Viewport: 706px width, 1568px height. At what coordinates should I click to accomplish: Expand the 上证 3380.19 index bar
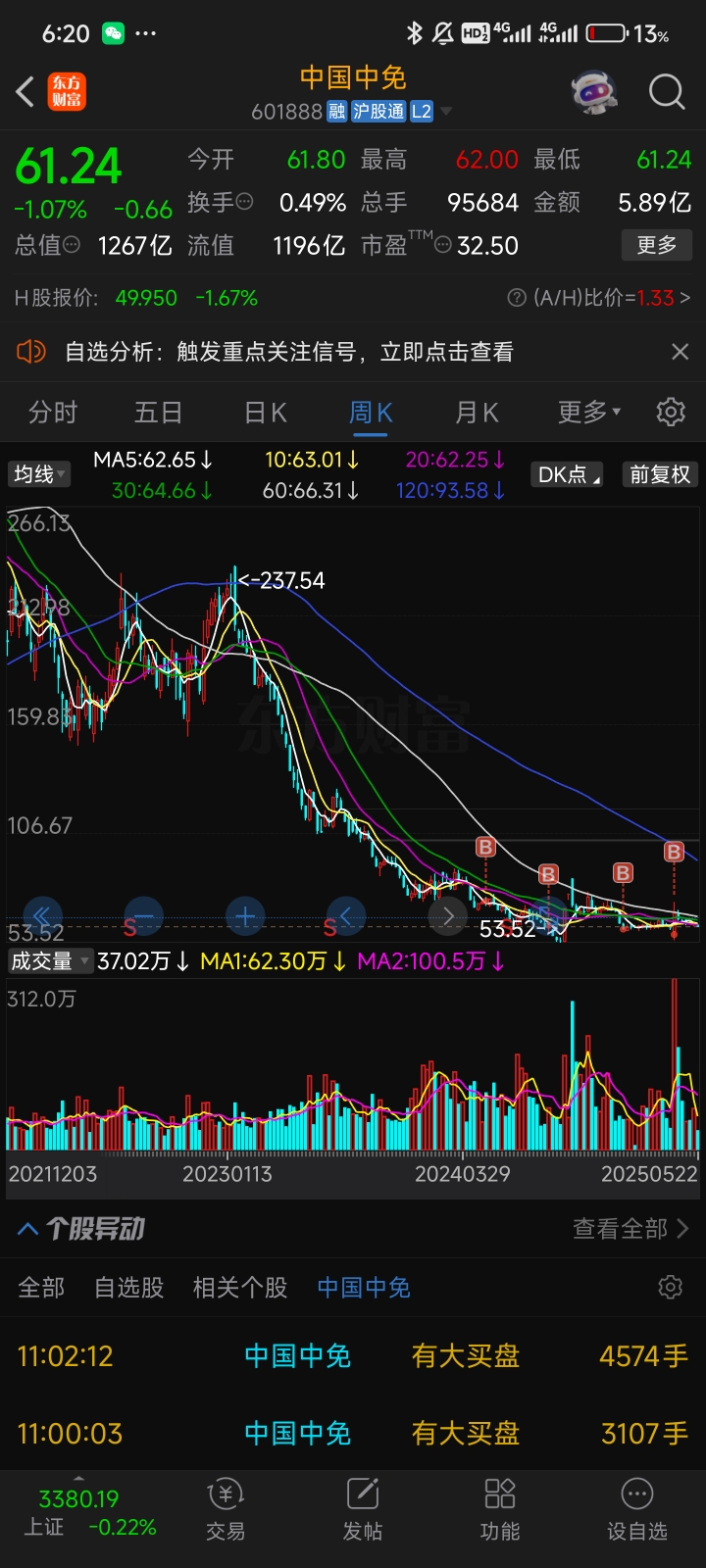90,1512
